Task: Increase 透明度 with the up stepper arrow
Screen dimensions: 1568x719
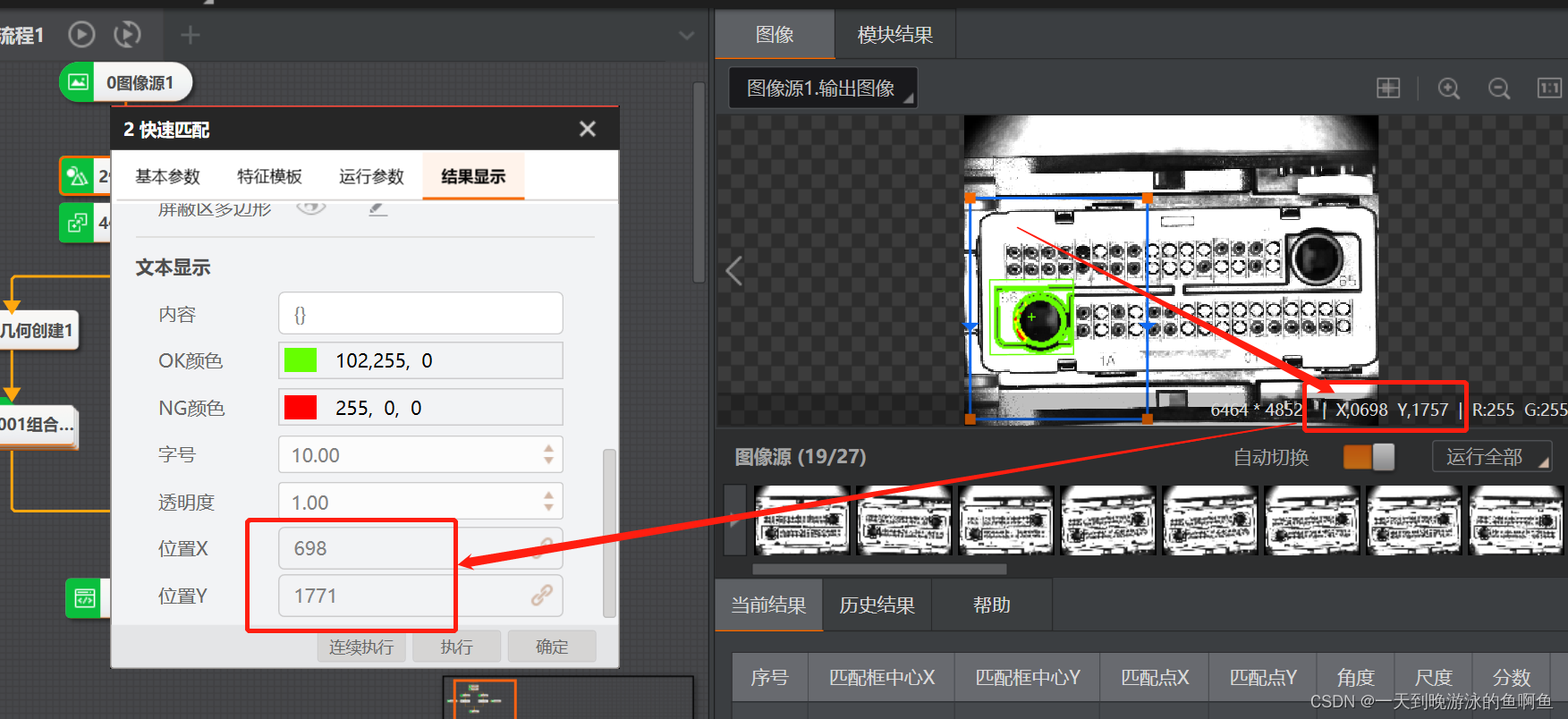Action: (x=548, y=495)
